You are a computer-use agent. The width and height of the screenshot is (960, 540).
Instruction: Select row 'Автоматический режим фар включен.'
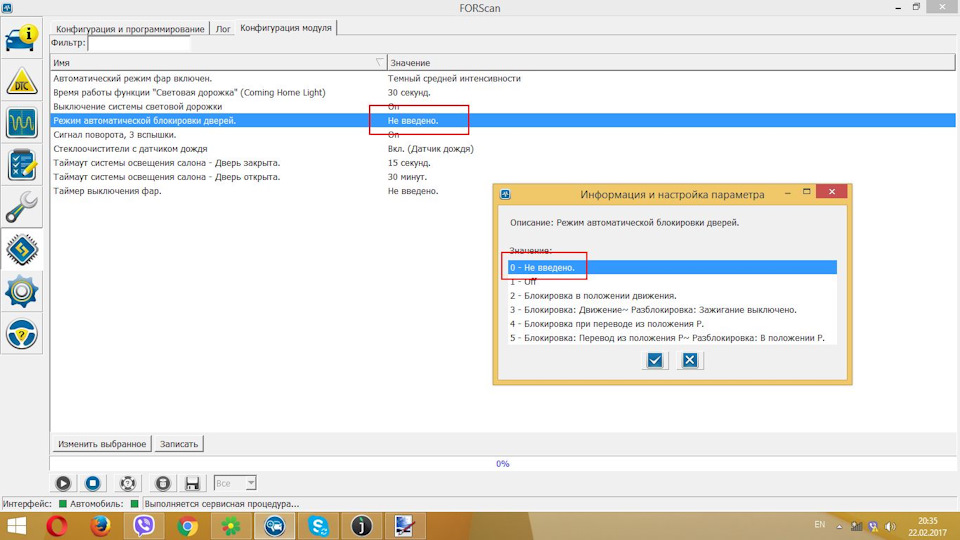coord(503,78)
